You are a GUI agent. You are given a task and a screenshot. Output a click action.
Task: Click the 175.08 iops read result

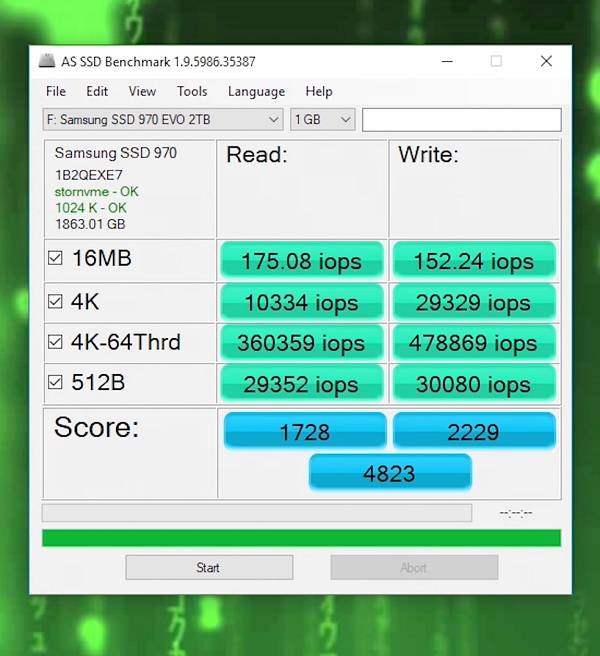click(x=302, y=260)
